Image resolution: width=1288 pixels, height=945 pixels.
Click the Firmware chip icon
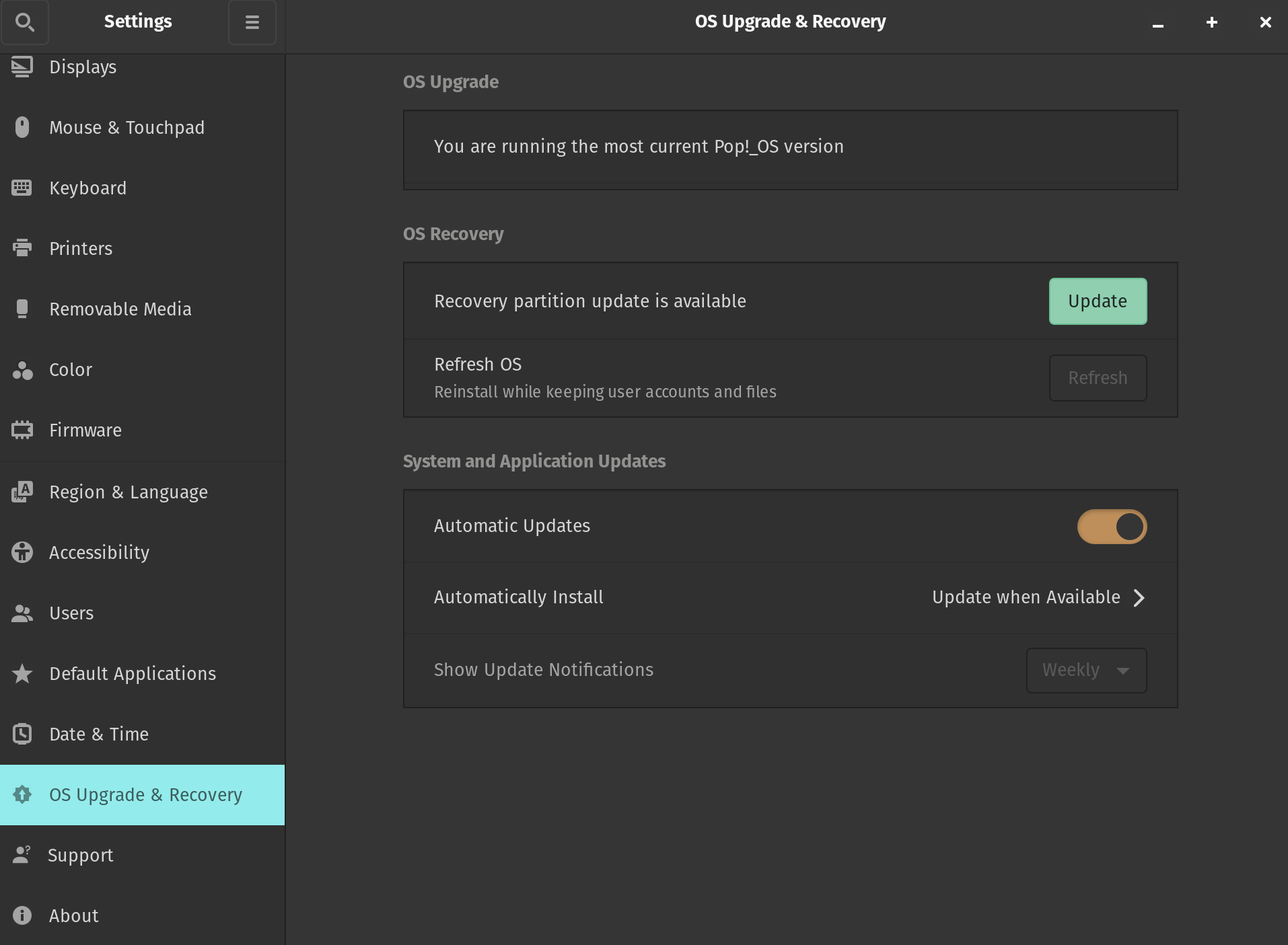tap(22, 430)
